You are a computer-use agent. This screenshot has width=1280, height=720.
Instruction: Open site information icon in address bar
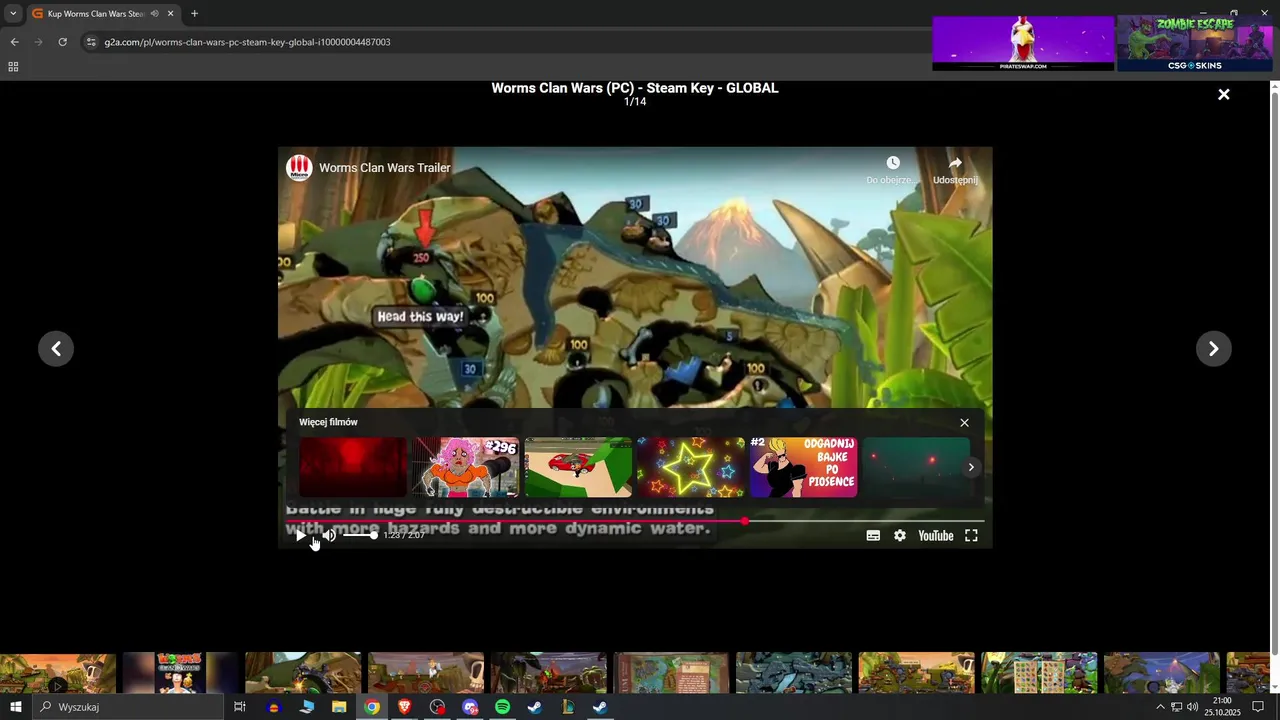click(91, 42)
